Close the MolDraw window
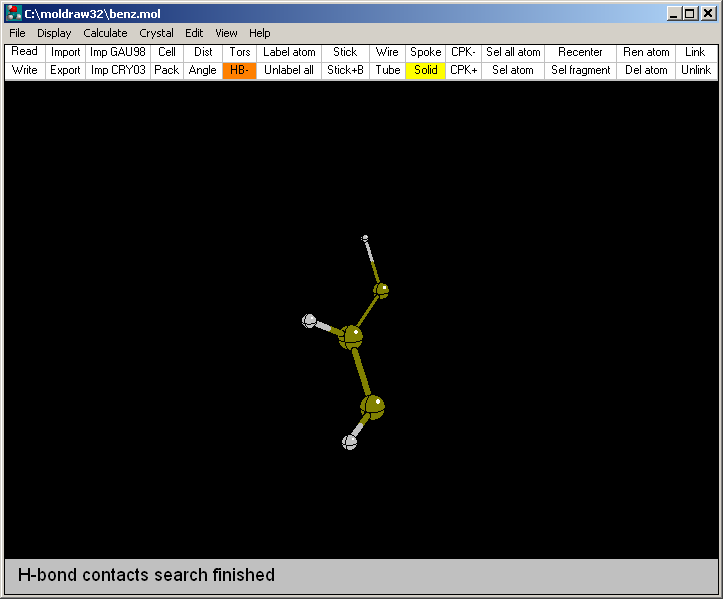Viewport: 723px width, 599px height. 708,14
